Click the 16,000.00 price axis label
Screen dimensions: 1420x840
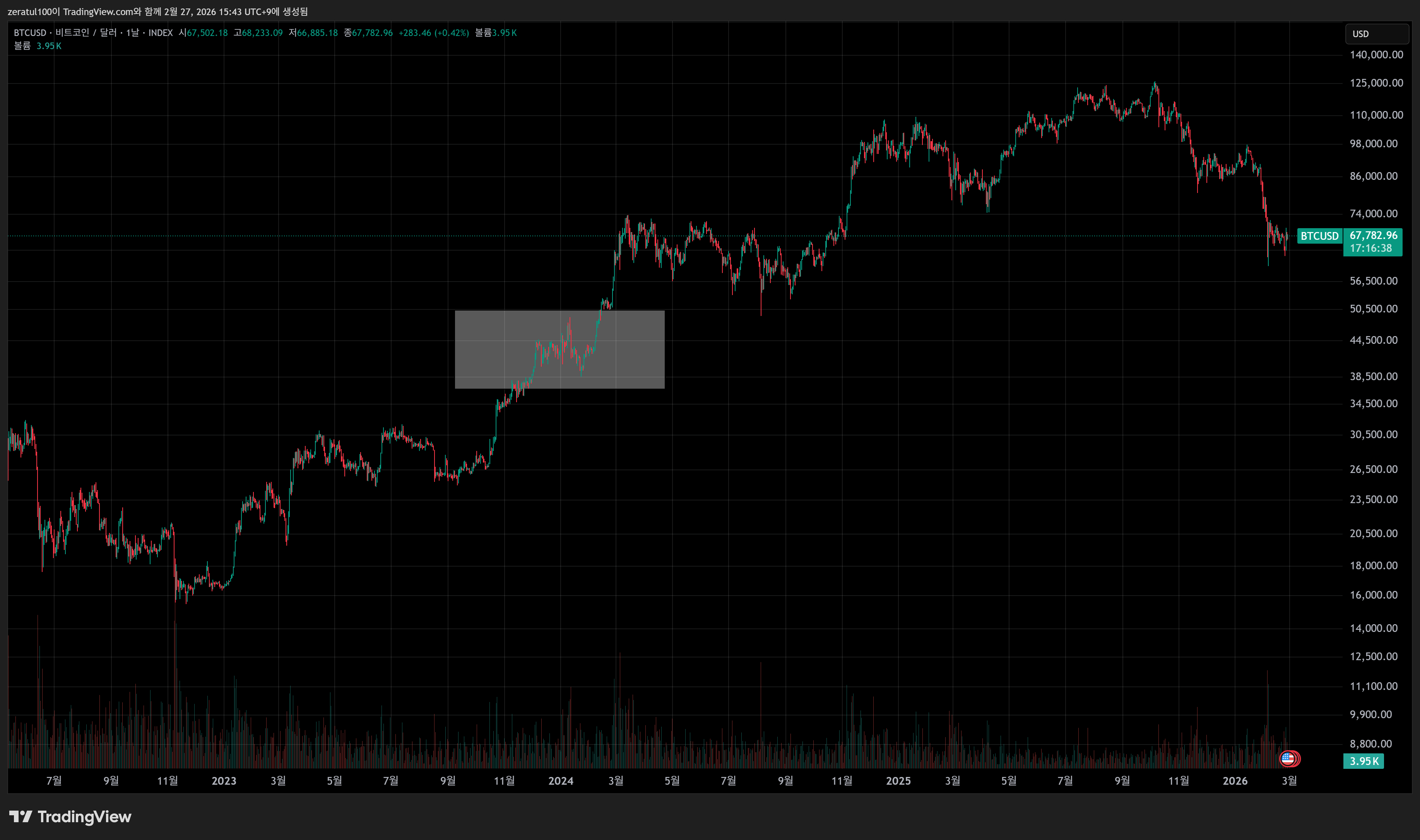coord(1374,596)
